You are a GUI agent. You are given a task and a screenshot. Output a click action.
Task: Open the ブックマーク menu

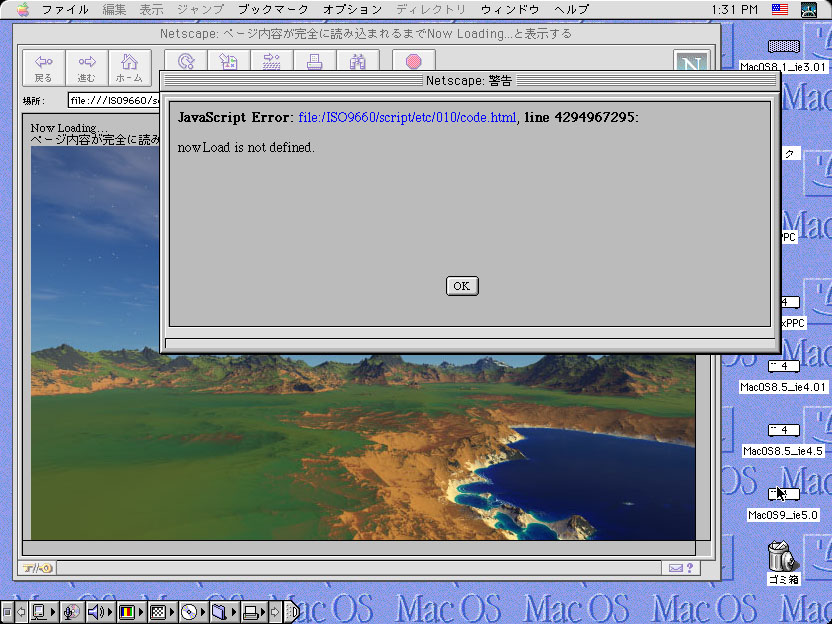click(273, 10)
